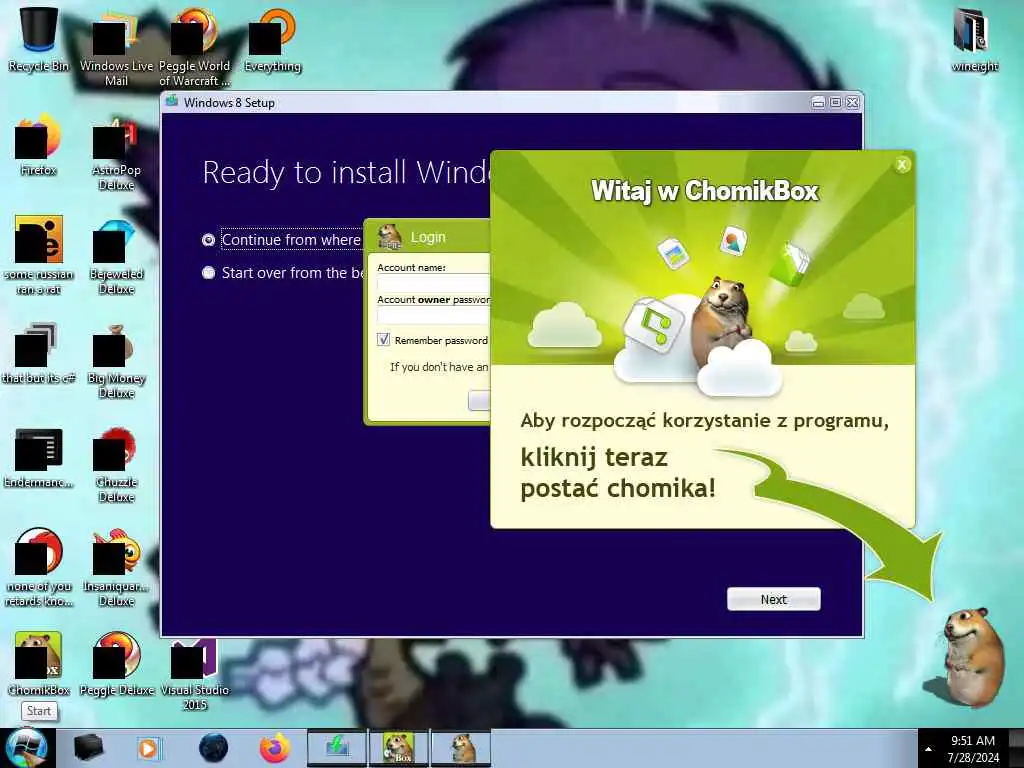Open Insaniquarium Deluxe desktop icon

[x=116, y=567]
